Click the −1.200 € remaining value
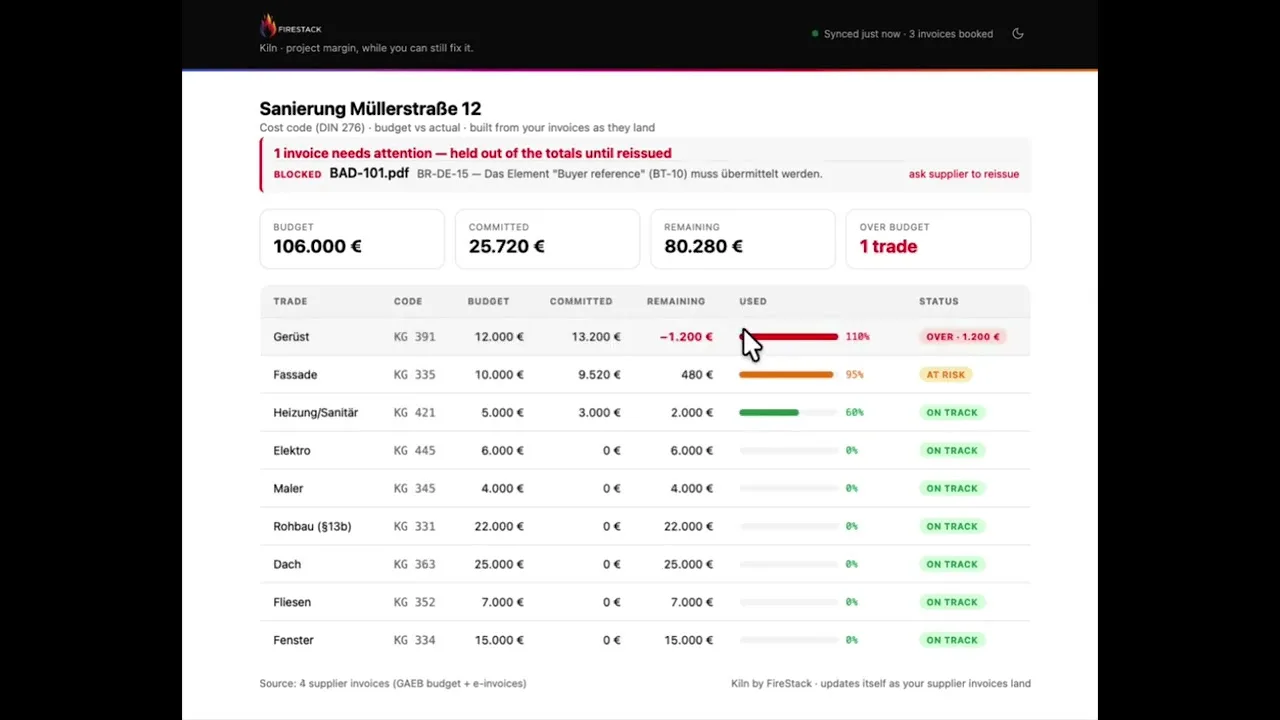Viewport: 1280px width, 720px height. [x=686, y=337]
